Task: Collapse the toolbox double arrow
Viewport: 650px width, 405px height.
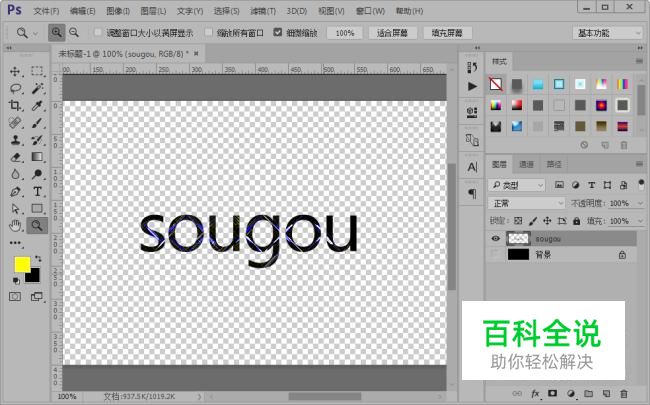Action: [8, 48]
